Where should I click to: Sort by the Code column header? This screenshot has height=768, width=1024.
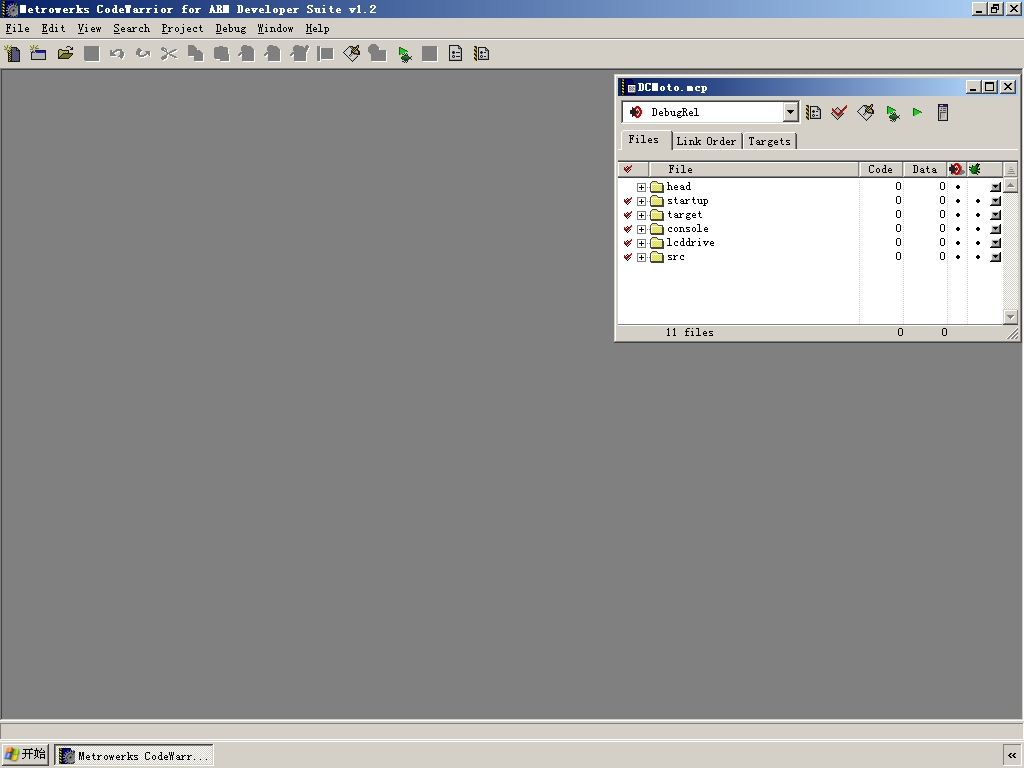click(880, 169)
